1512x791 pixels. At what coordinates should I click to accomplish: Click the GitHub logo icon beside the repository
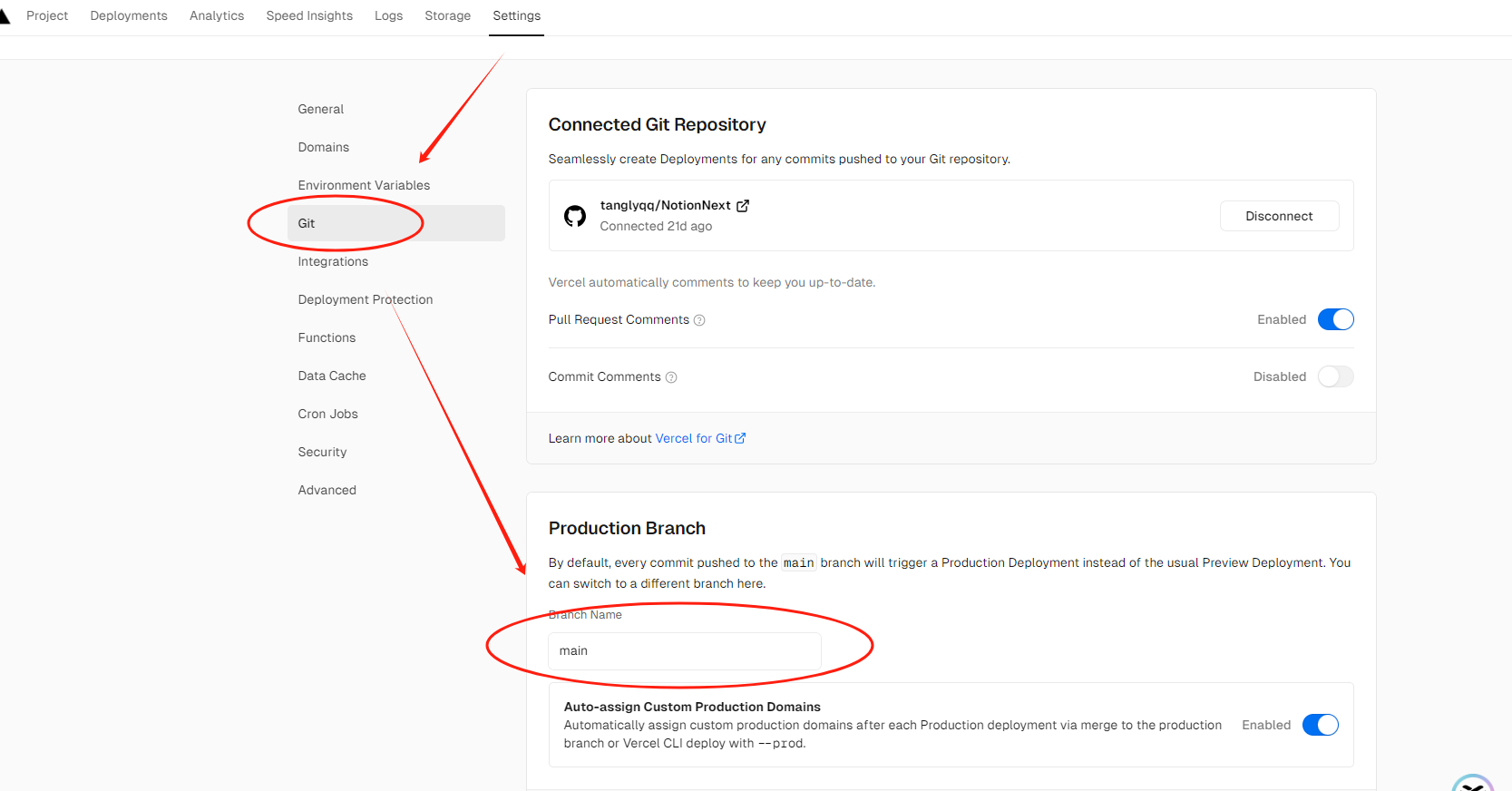575,216
